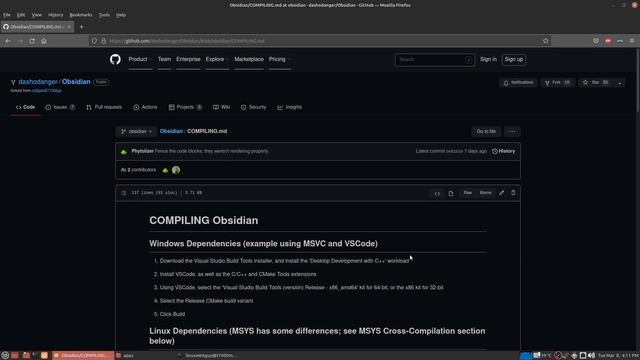This screenshot has height=360, width=640.
Task: Open the Firefox hamburger menu
Action: [x=632, y=41]
